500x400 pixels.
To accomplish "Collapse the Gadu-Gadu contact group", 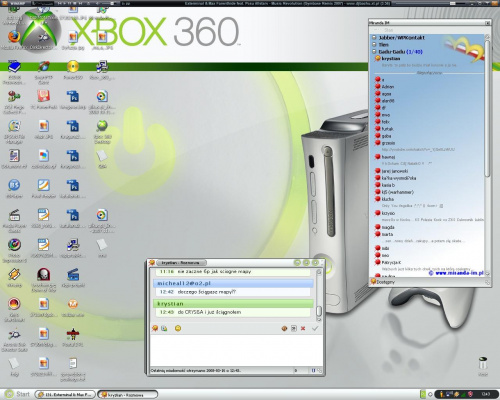I will pos(374,52).
